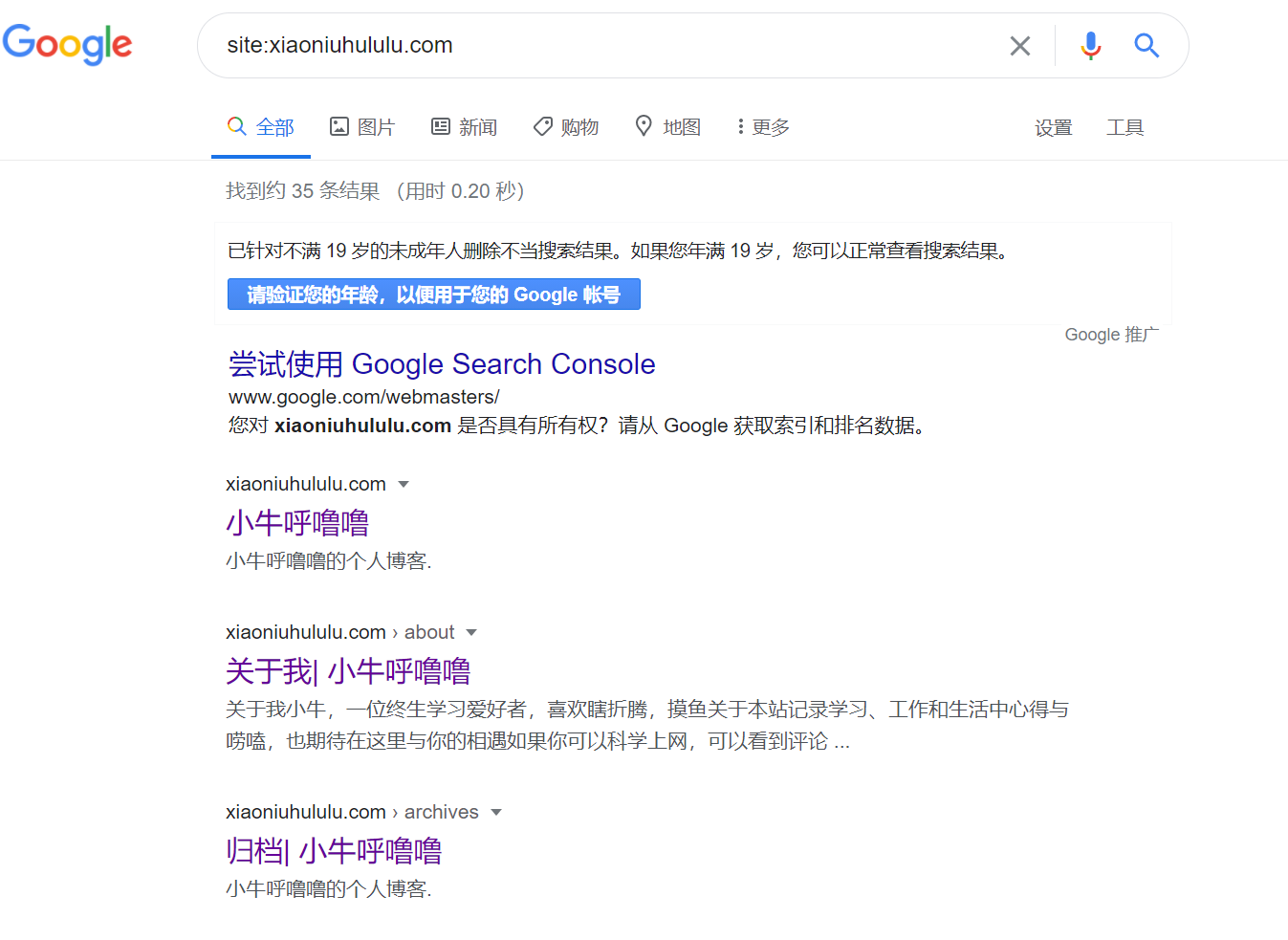Click the xiaoniuhululu.com › about breadcrumb
1288x940 pixels.
[x=340, y=632]
